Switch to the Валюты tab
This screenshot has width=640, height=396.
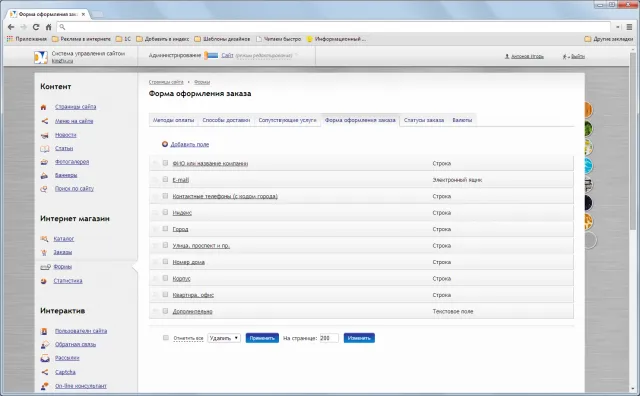(462, 120)
